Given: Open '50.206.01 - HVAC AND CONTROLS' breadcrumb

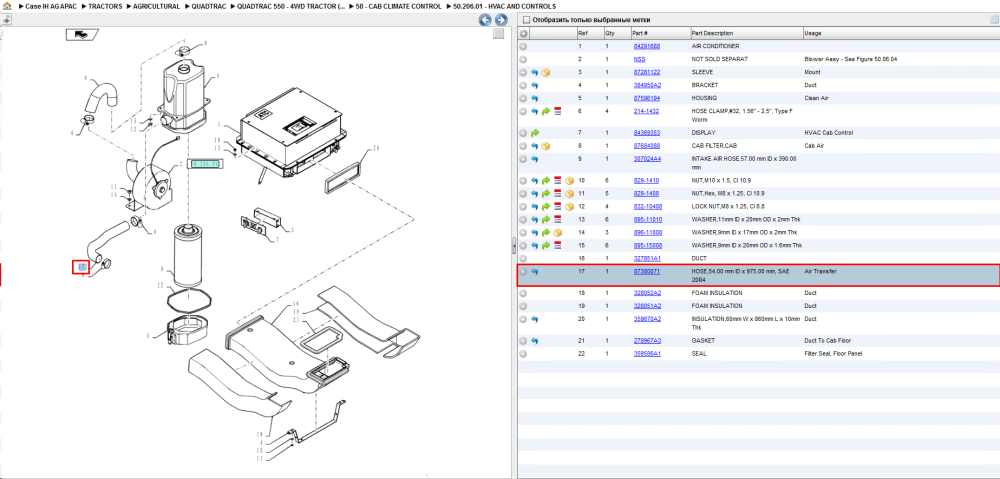Looking at the screenshot, I should click(504, 6).
